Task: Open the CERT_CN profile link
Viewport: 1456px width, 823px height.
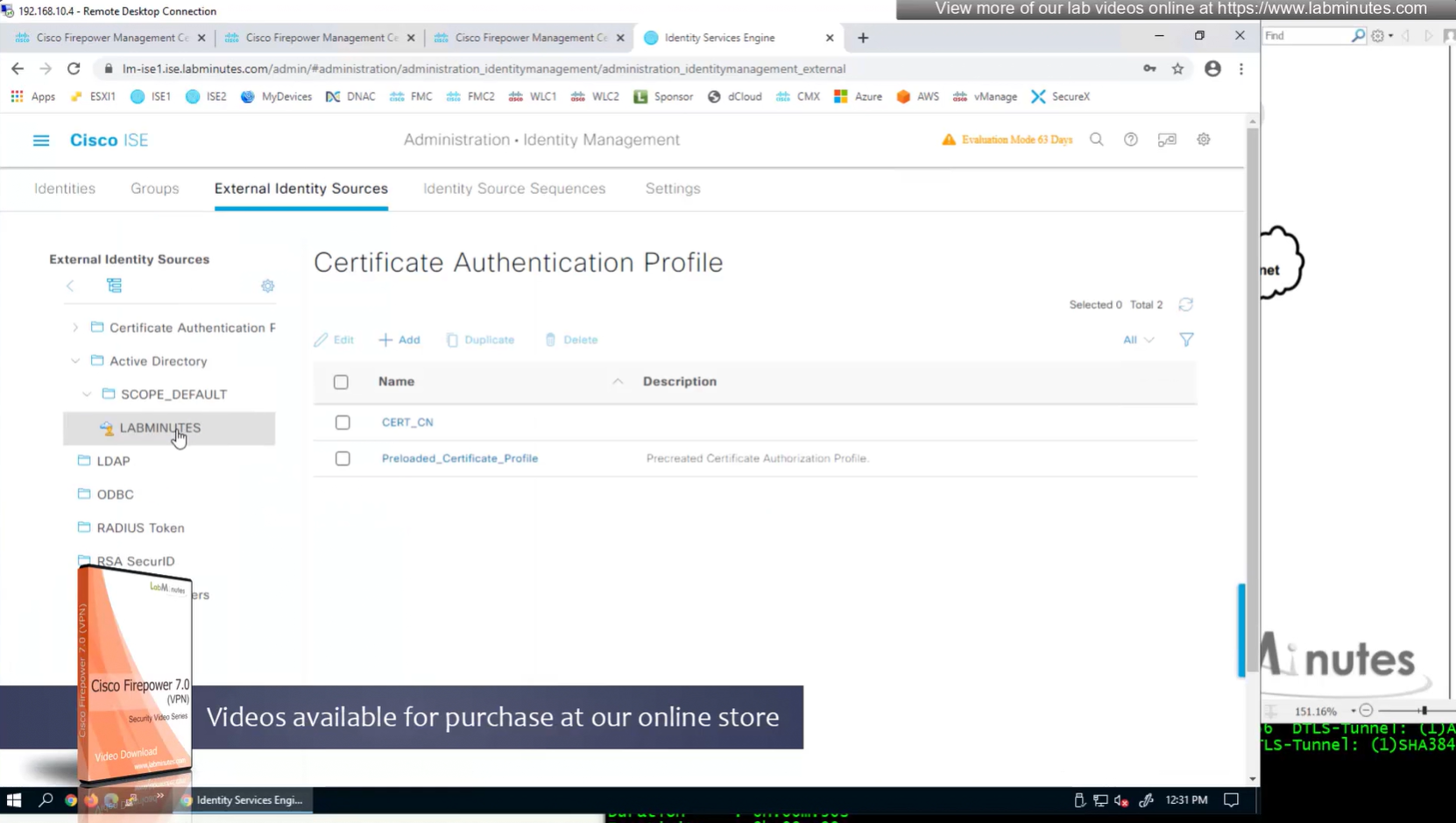Action: 407,422
